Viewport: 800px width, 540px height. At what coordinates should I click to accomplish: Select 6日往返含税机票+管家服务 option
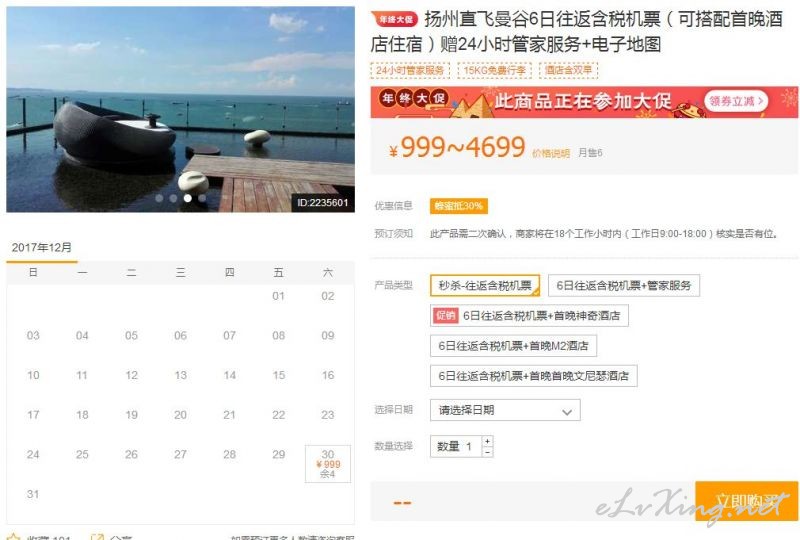(623, 285)
